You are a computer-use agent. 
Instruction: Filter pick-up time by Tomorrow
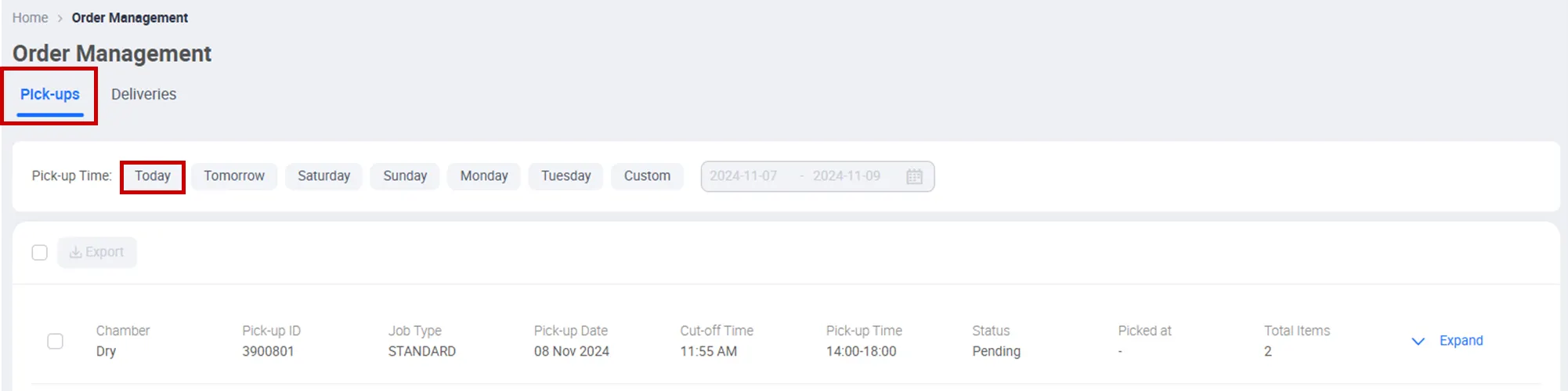[234, 176]
